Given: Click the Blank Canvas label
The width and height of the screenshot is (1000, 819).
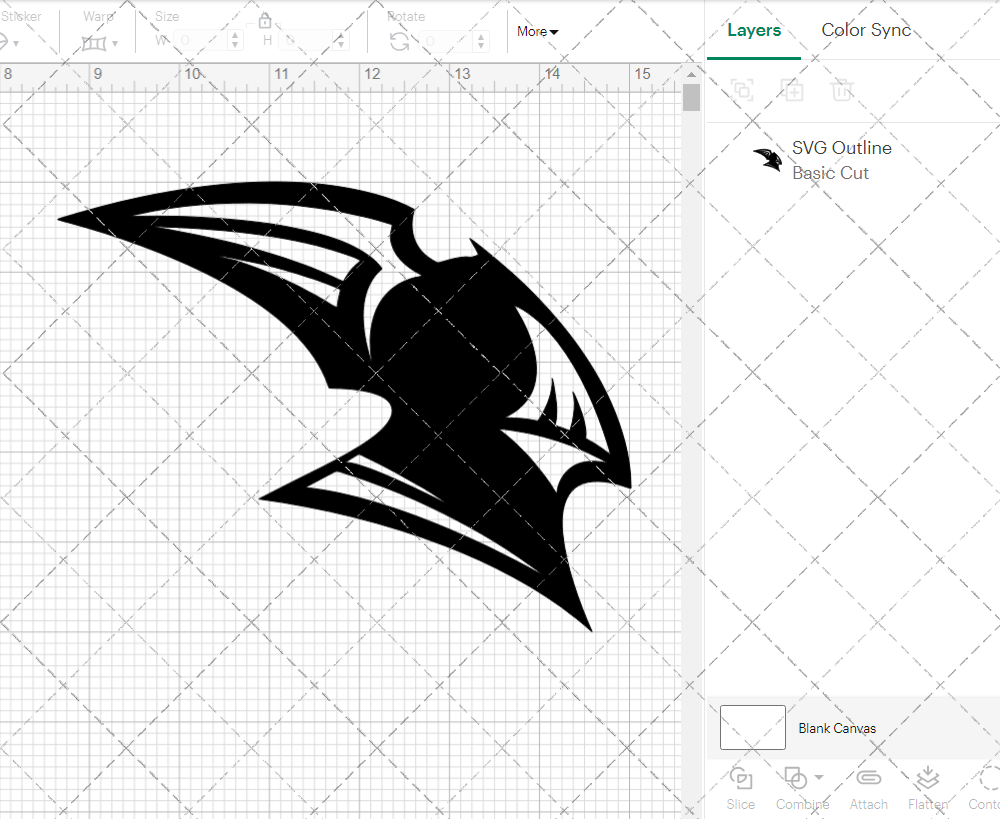Looking at the screenshot, I should pos(838,728).
